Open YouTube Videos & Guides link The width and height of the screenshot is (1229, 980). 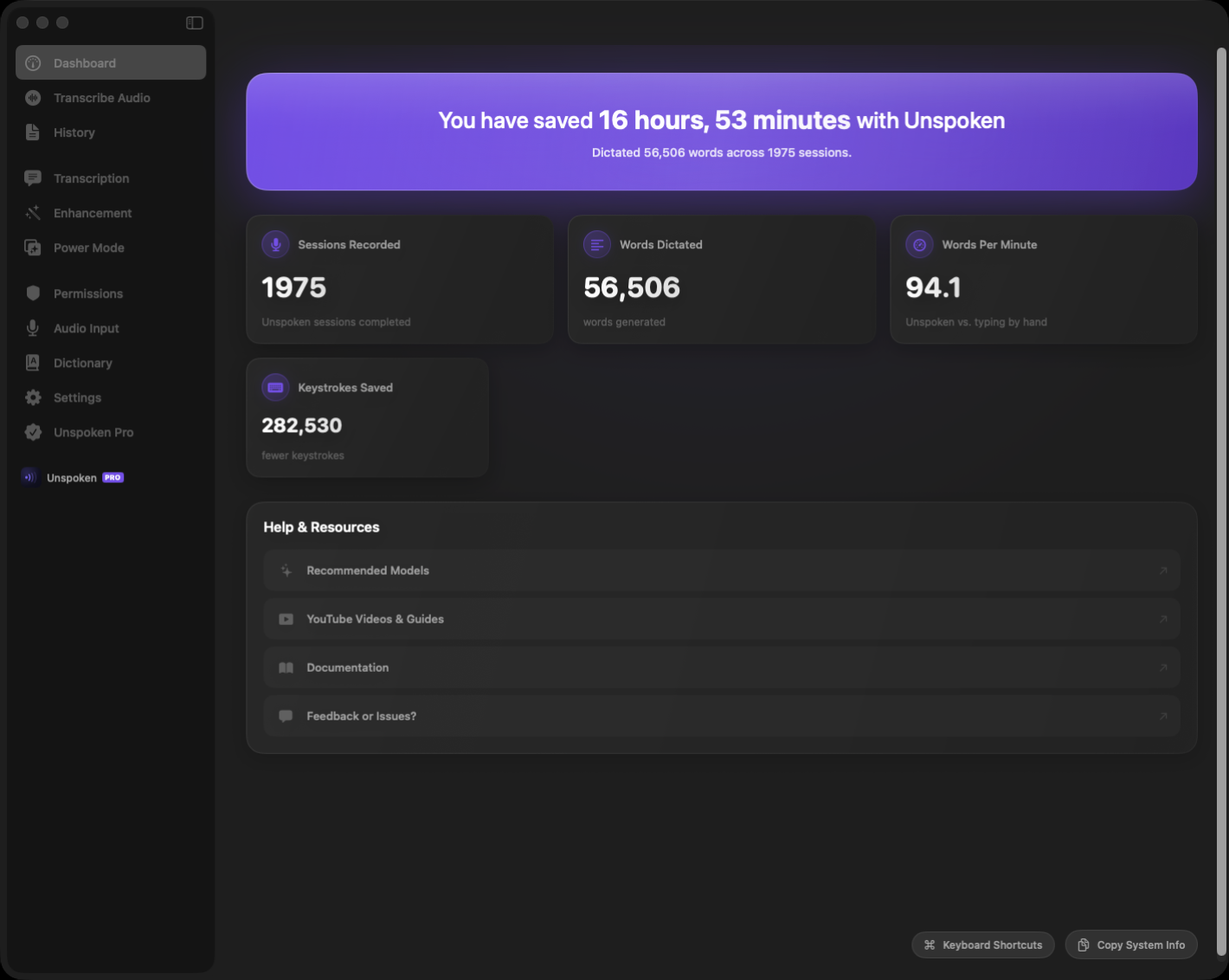click(722, 619)
